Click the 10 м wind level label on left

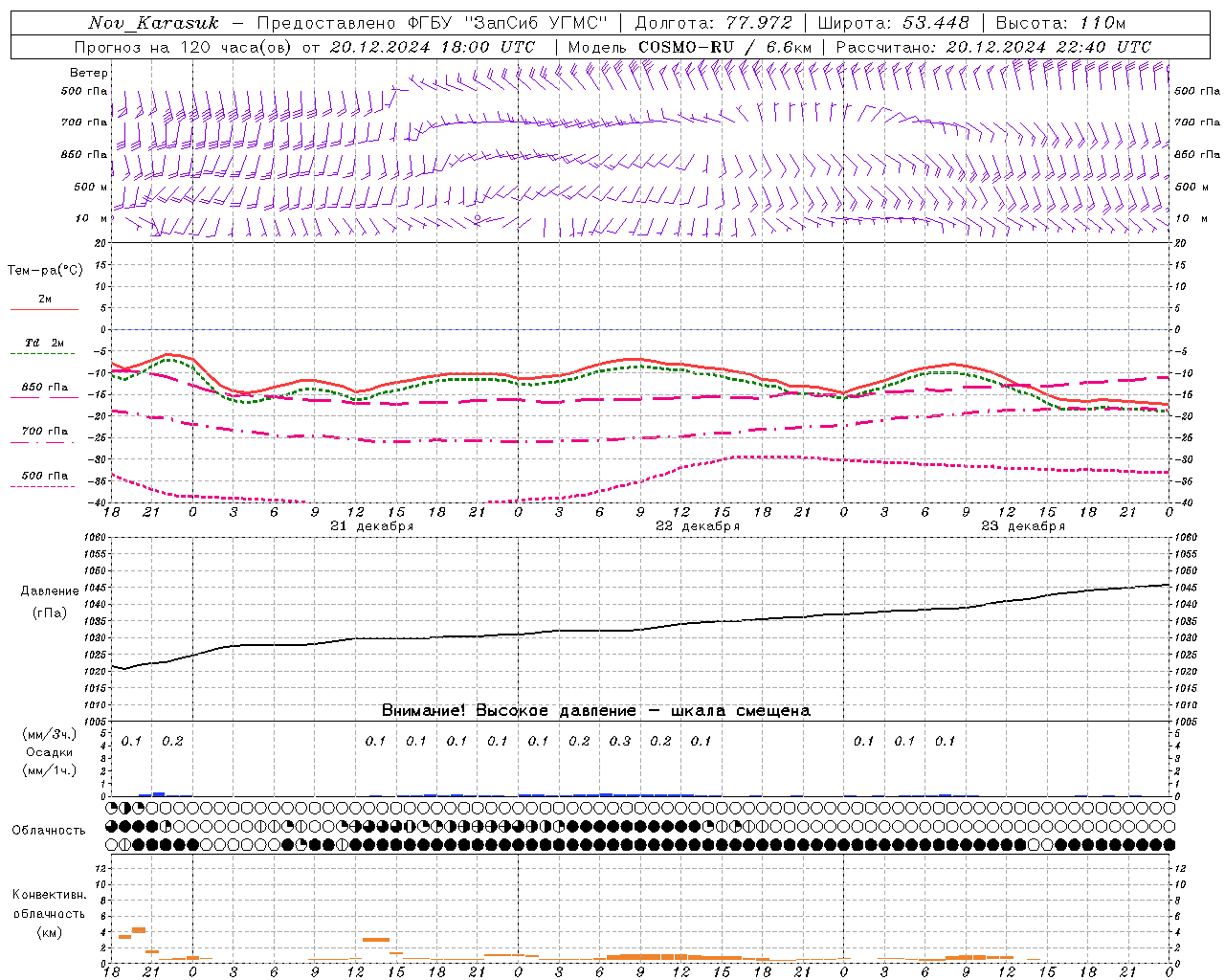92,219
